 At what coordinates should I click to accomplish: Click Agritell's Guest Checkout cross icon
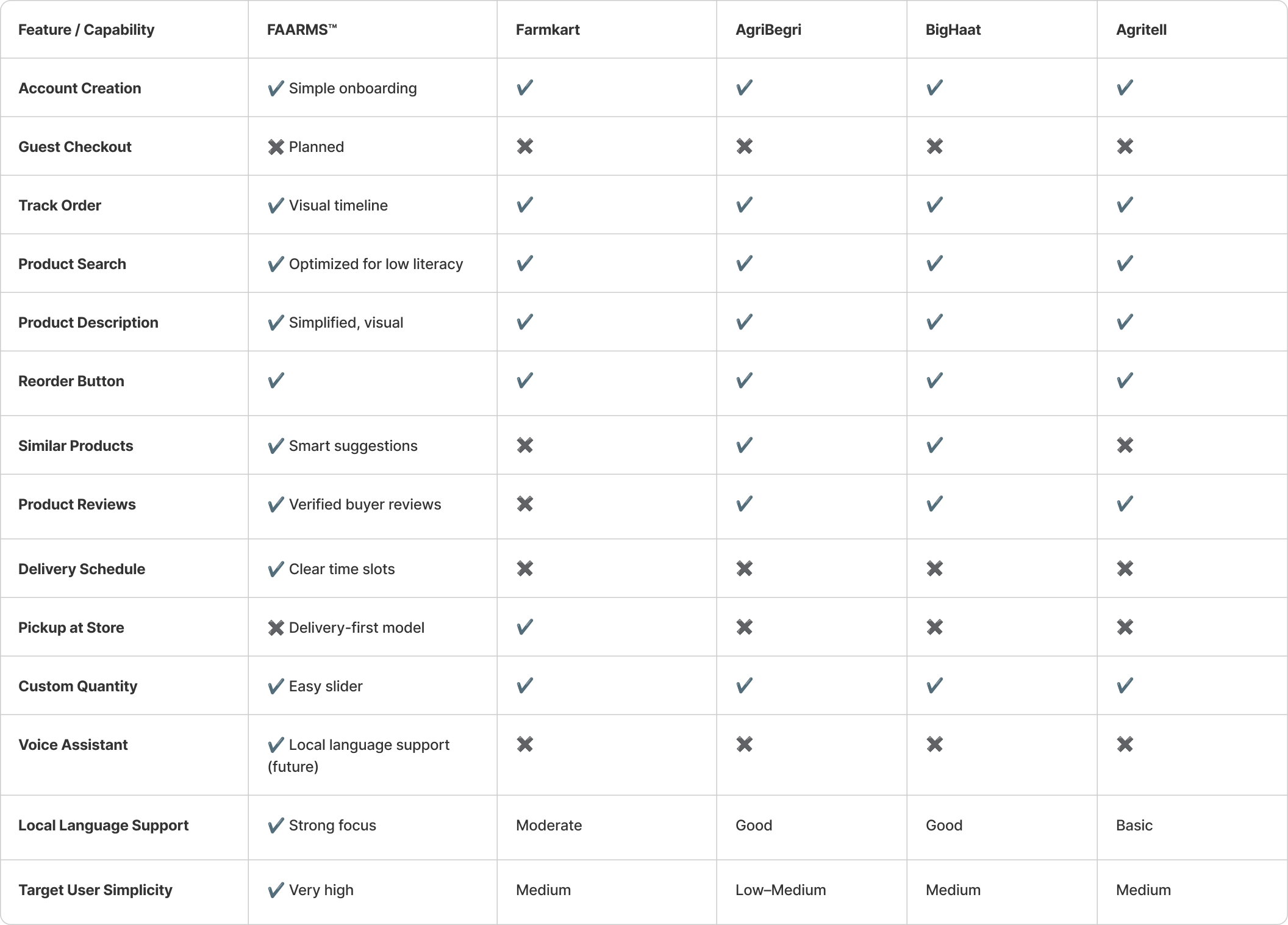1125,146
